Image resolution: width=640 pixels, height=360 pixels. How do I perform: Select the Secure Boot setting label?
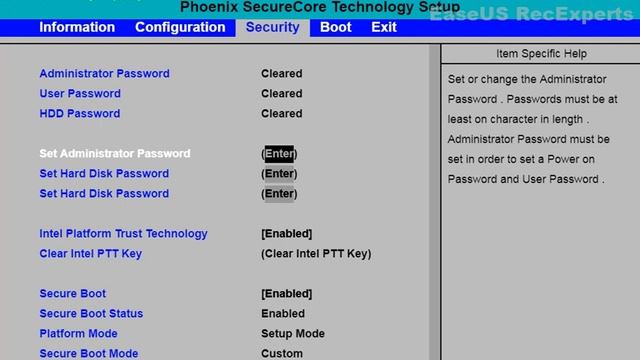(x=73, y=293)
